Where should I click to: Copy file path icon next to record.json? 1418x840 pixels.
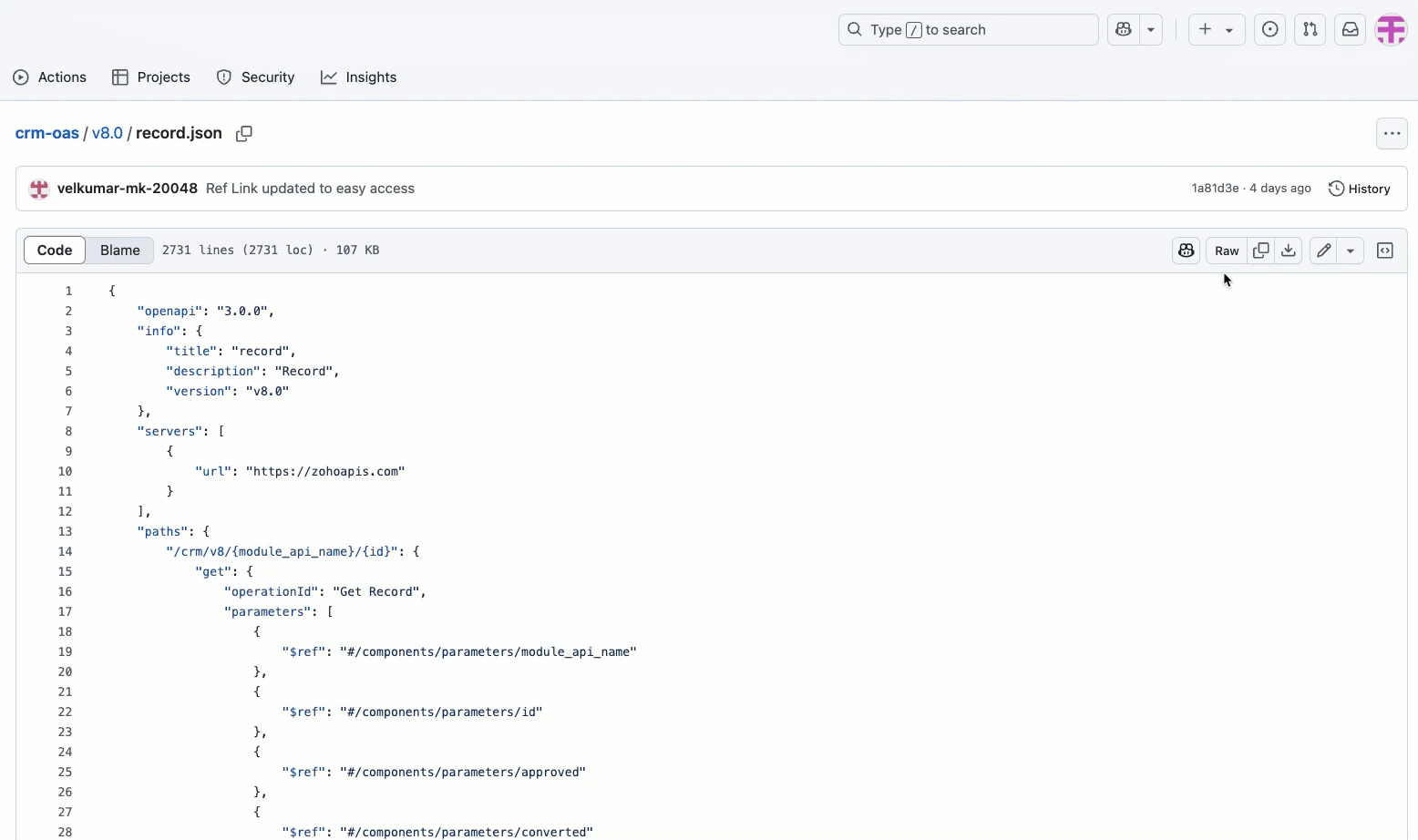click(243, 134)
